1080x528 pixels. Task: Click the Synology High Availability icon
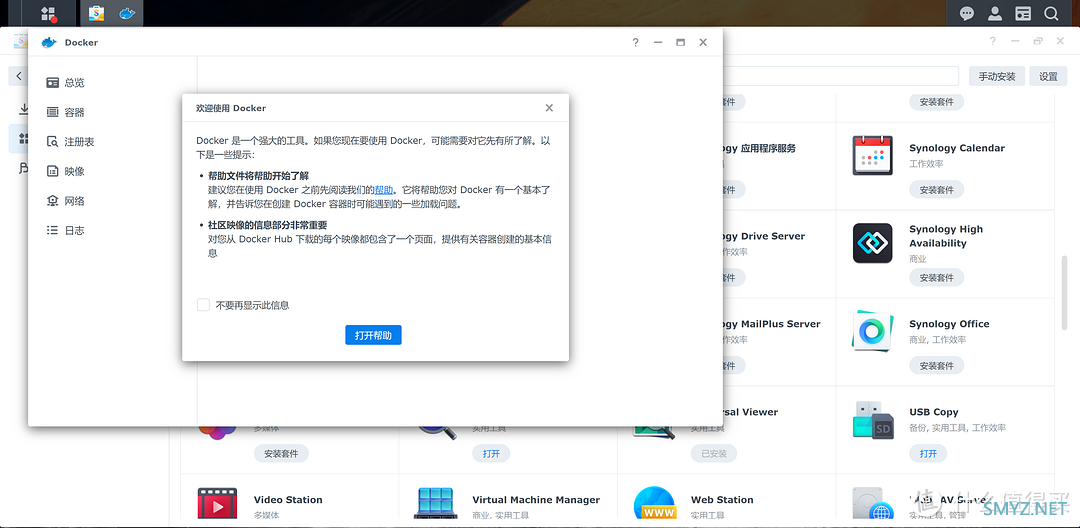pyautogui.click(x=873, y=243)
